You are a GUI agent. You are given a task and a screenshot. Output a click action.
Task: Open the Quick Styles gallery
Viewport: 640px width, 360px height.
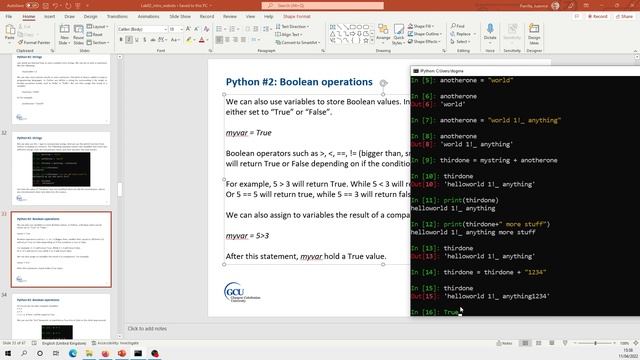point(398,34)
